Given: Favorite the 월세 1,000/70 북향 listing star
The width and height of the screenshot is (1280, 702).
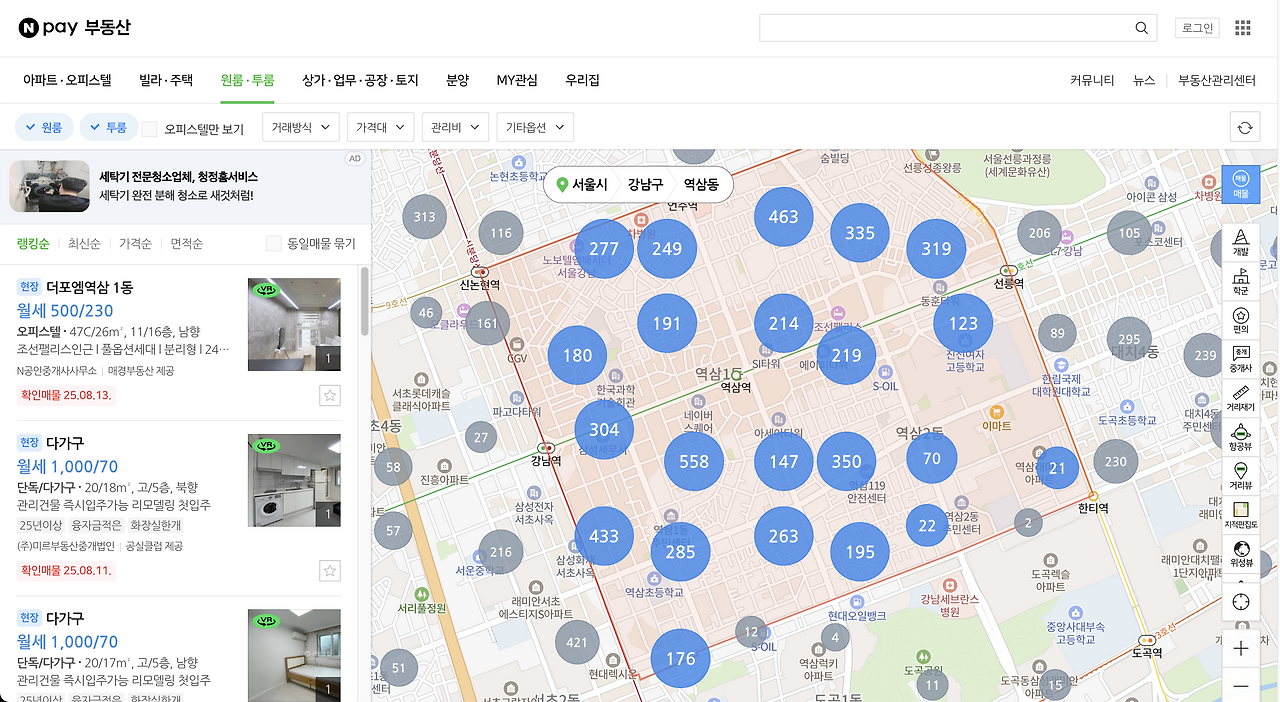Looking at the screenshot, I should click(x=329, y=571).
